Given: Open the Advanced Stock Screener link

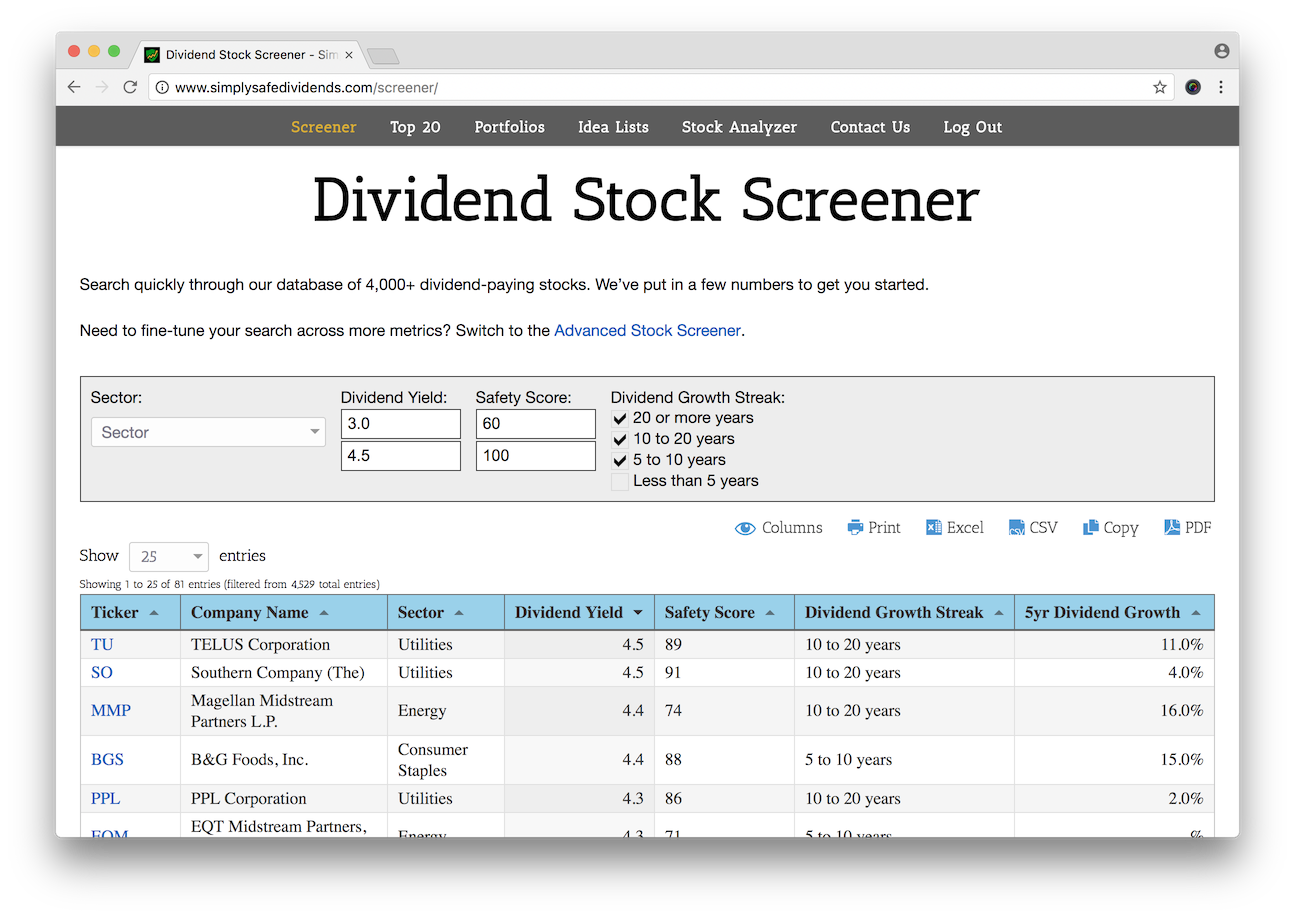Looking at the screenshot, I should click(x=647, y=330).
